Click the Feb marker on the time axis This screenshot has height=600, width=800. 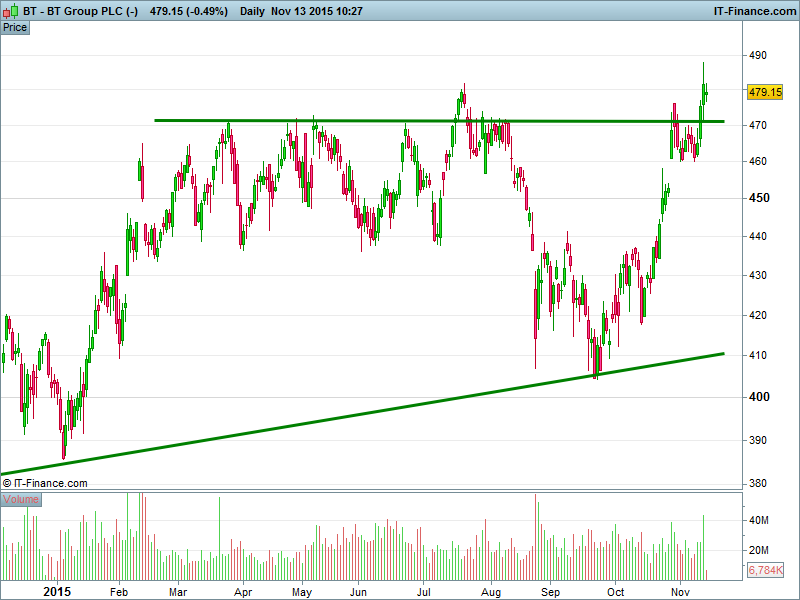[118, 591]
